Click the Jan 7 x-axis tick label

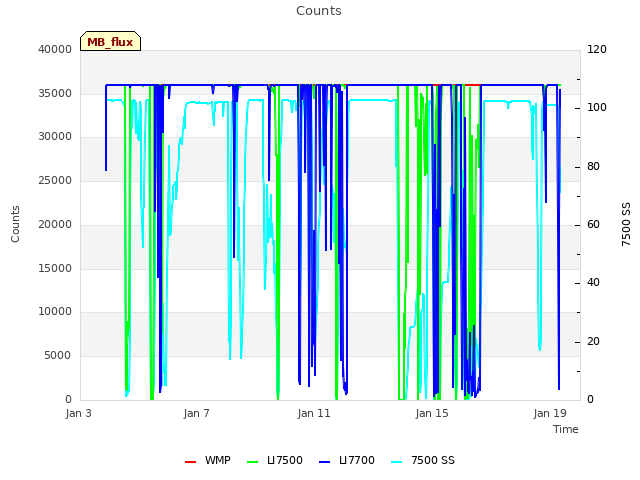(196, 413)
